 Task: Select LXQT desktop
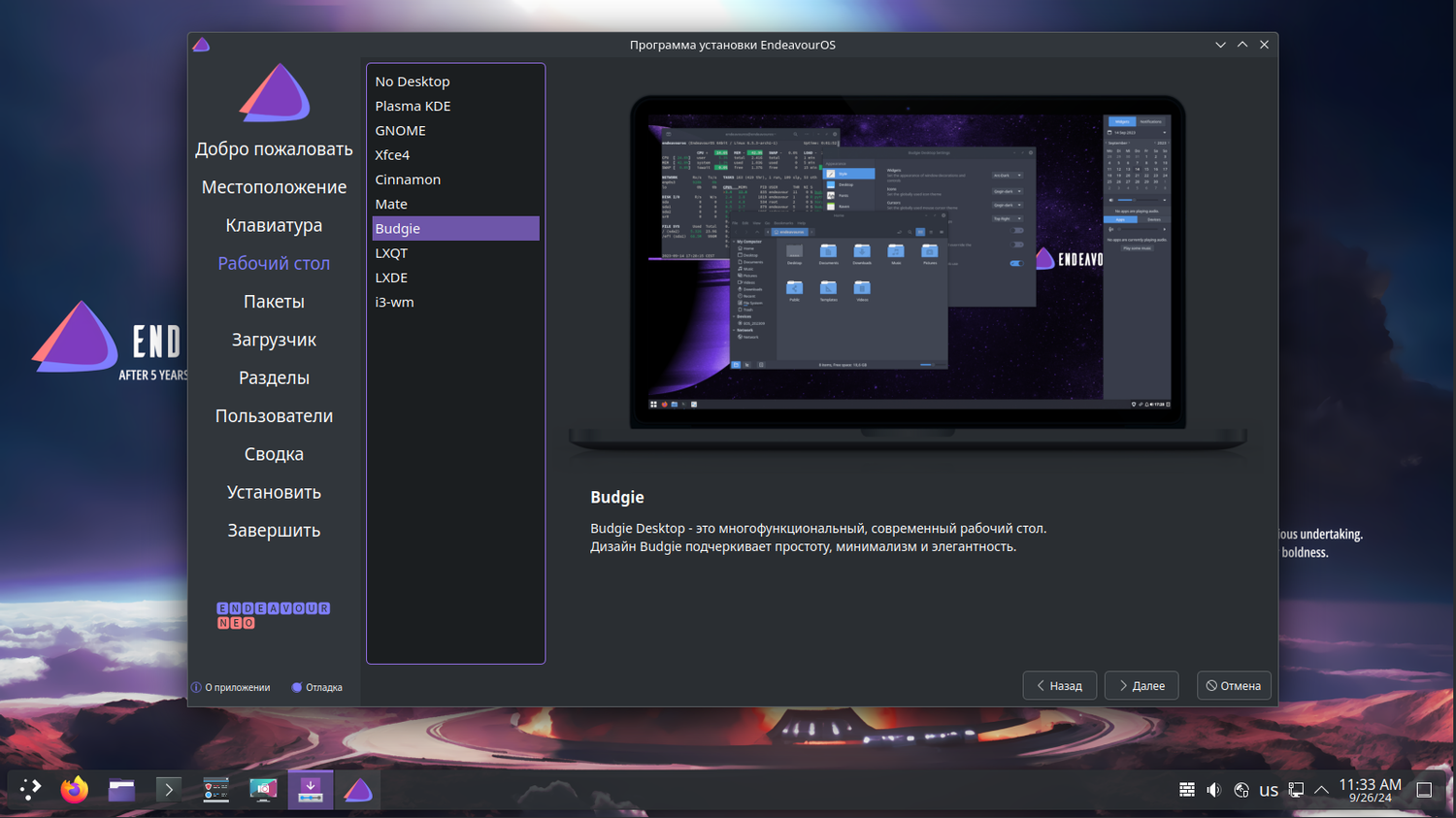tap(455, 252)
